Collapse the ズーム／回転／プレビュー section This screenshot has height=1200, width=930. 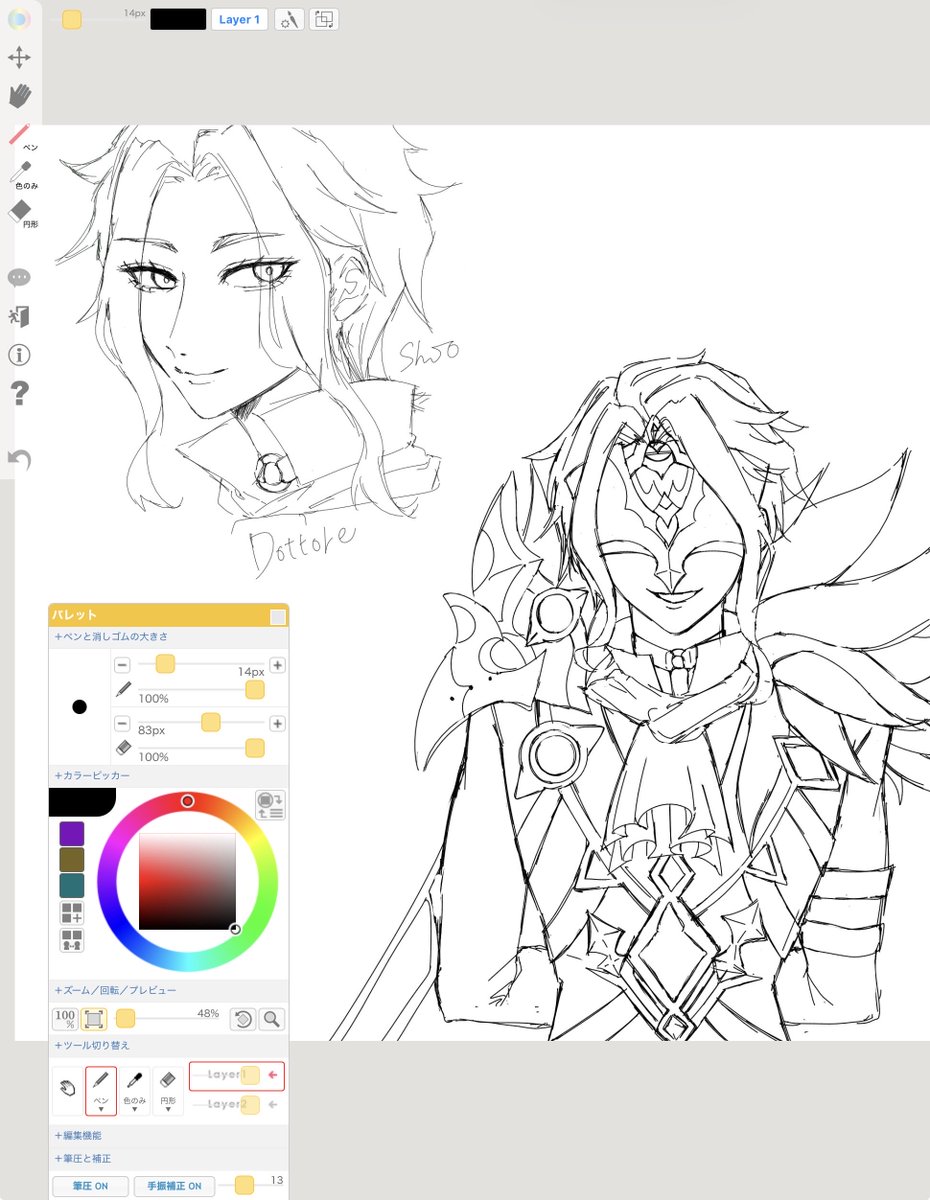coord(115,990)
